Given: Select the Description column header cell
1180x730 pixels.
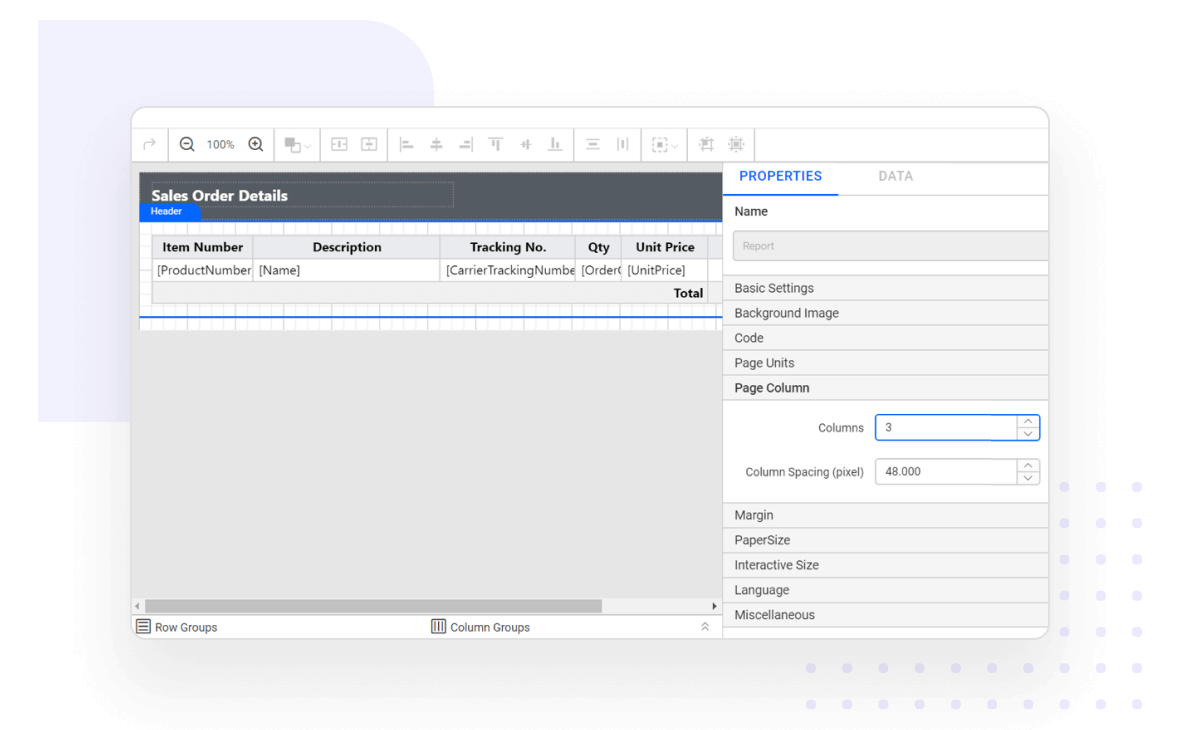Looking at the screenshot, I should (347, 247).
